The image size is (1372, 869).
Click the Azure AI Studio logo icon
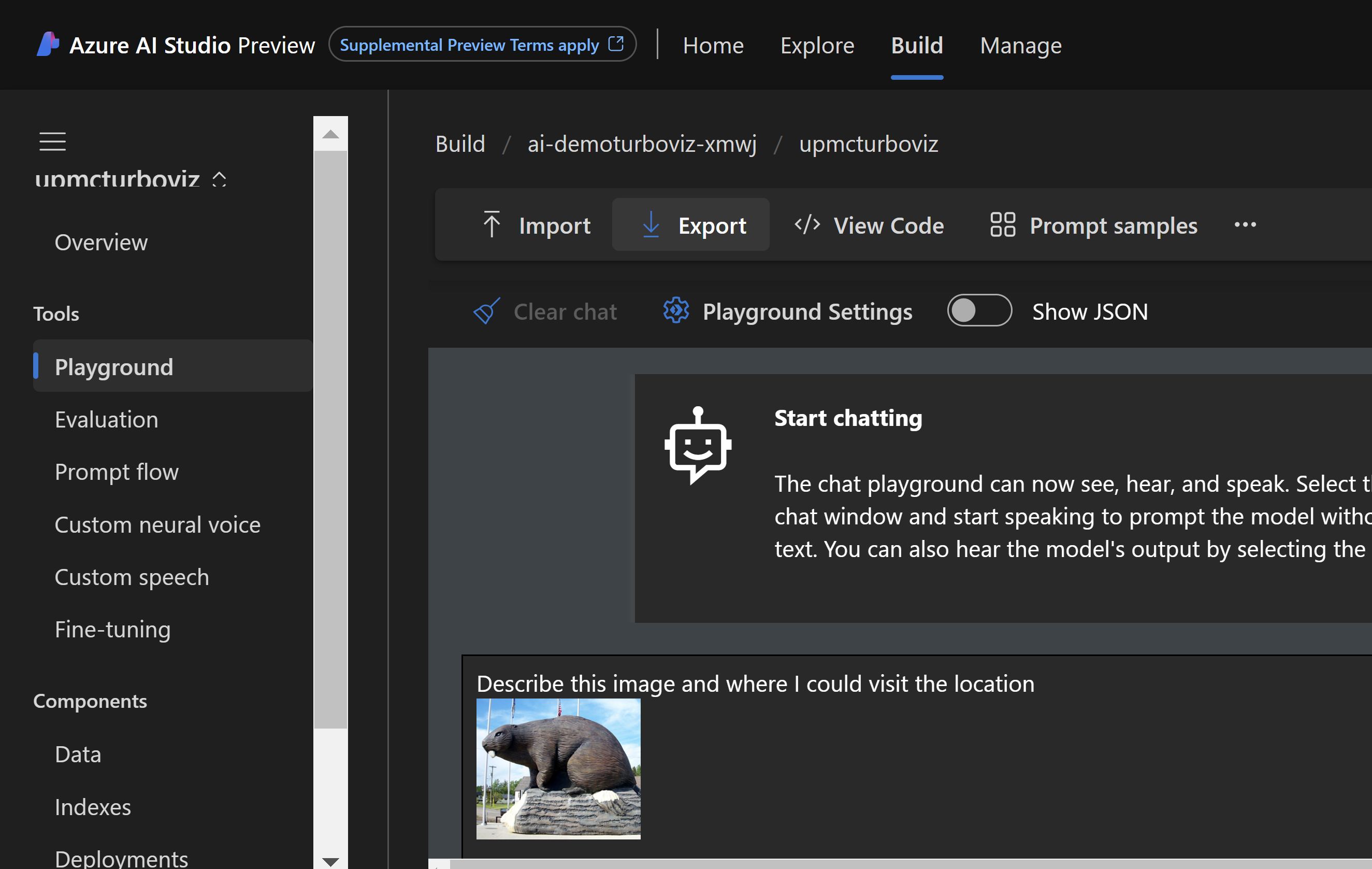(48, 45)
